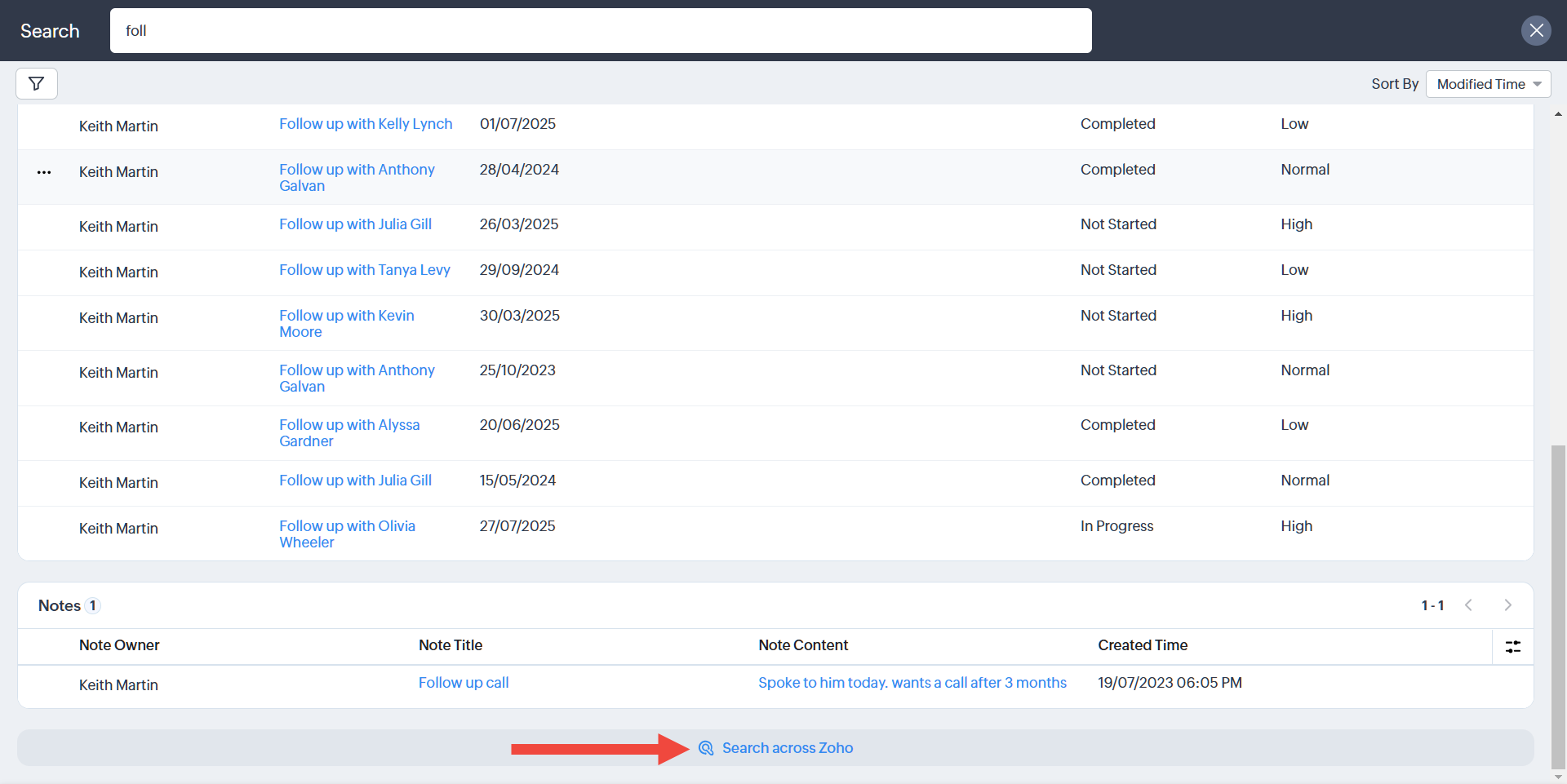Expand the Sort By Modified Time dropdown
Viewport: 1567px width, 784px height.
[1488, 84]
